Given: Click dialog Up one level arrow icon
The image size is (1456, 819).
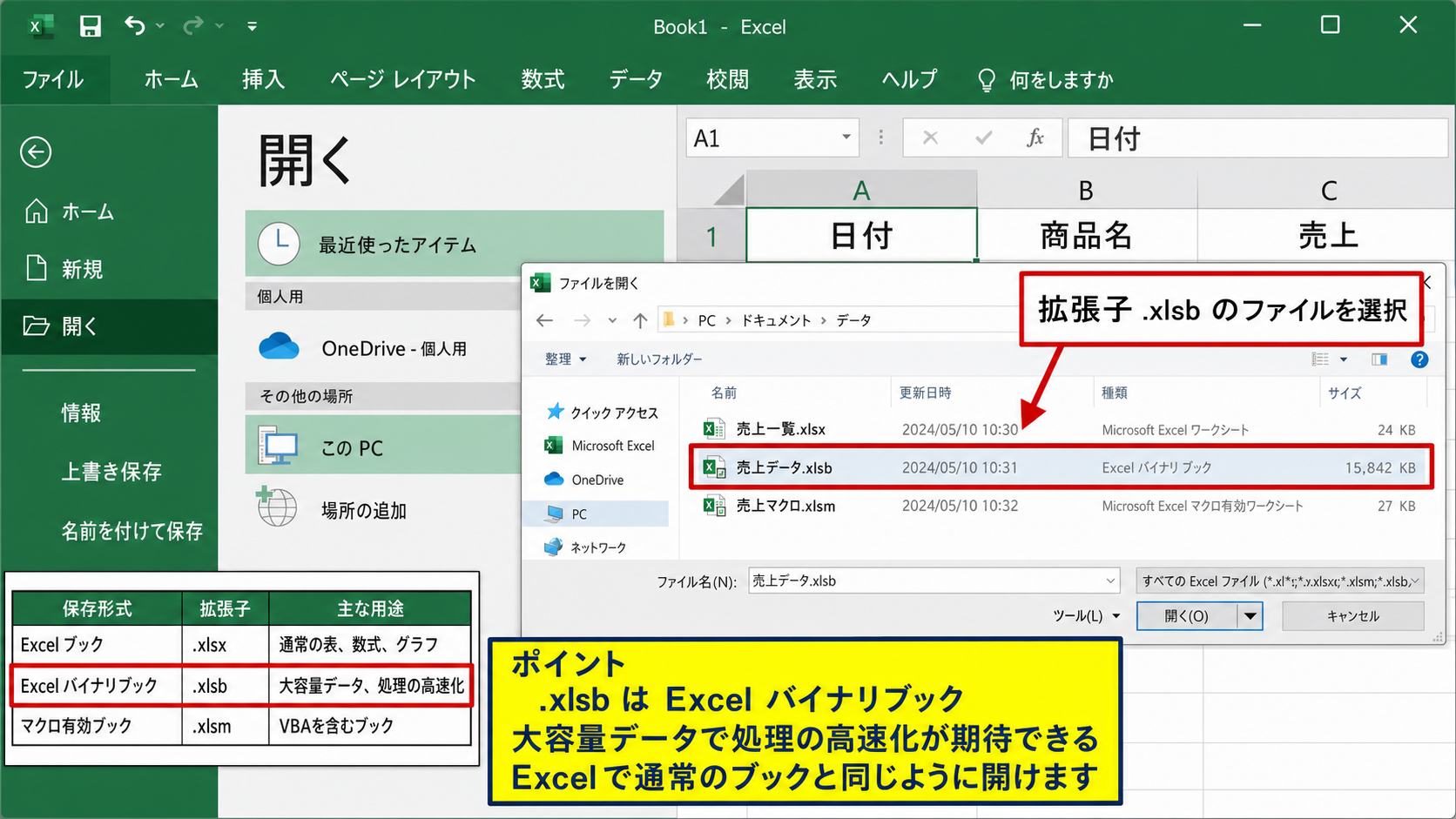Looking at the screenshot, I should (x=640, y=320).
